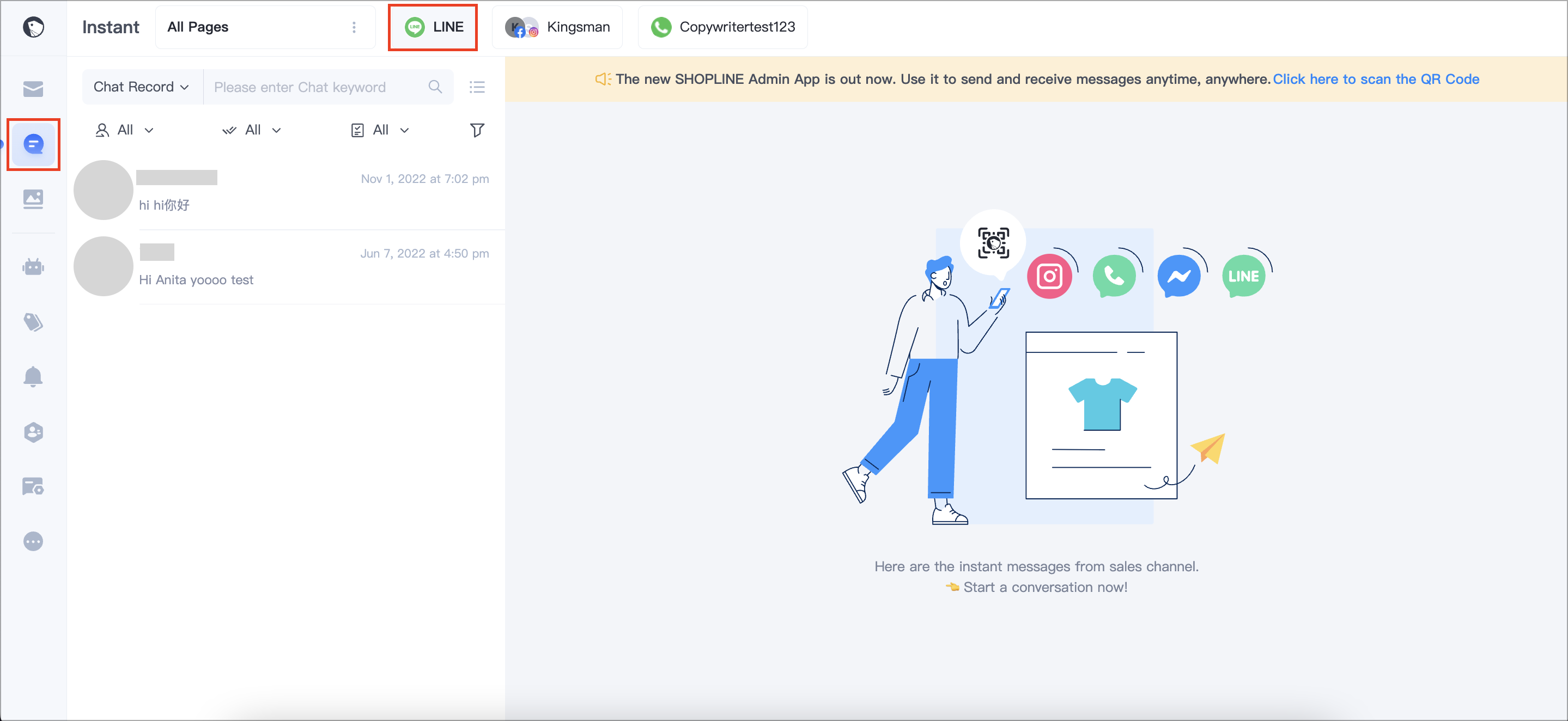The image size is (1568, 721).
Task: Click the 'Instant' heading text
Action: [111, 27]
